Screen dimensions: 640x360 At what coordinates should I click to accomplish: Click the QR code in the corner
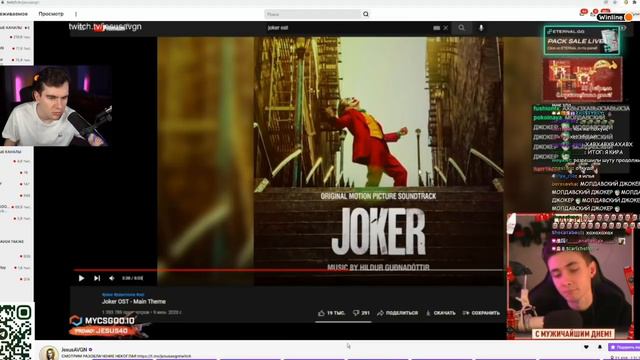click(16, 331)
